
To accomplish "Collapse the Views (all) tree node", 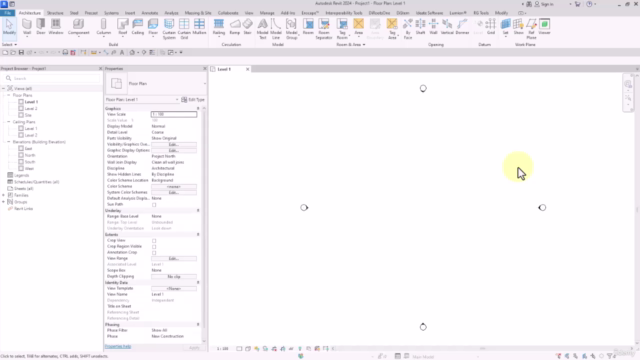I will tap(4, 88).
